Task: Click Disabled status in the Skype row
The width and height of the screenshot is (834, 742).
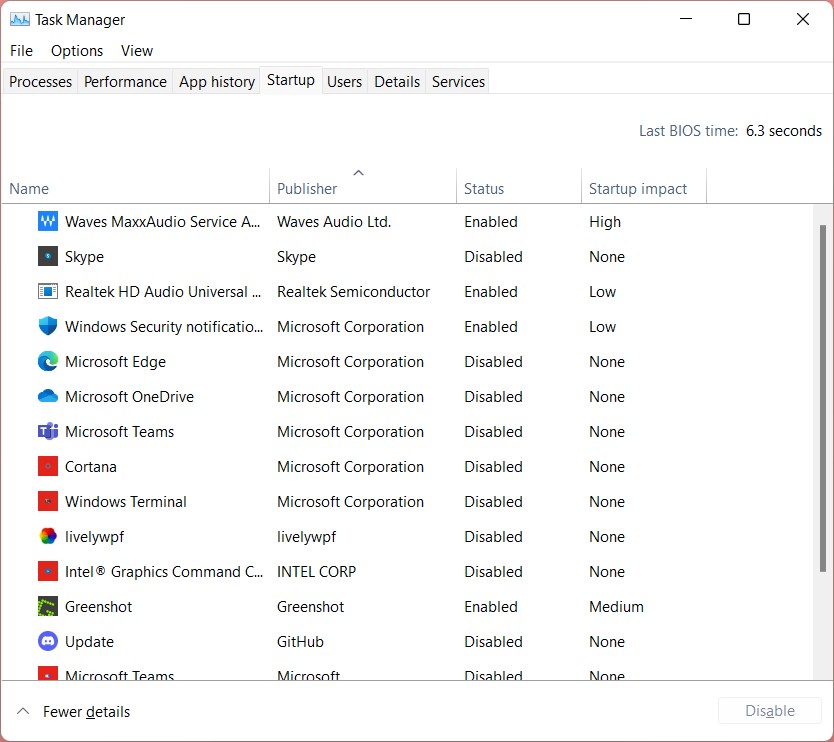Action: [493, 257]
